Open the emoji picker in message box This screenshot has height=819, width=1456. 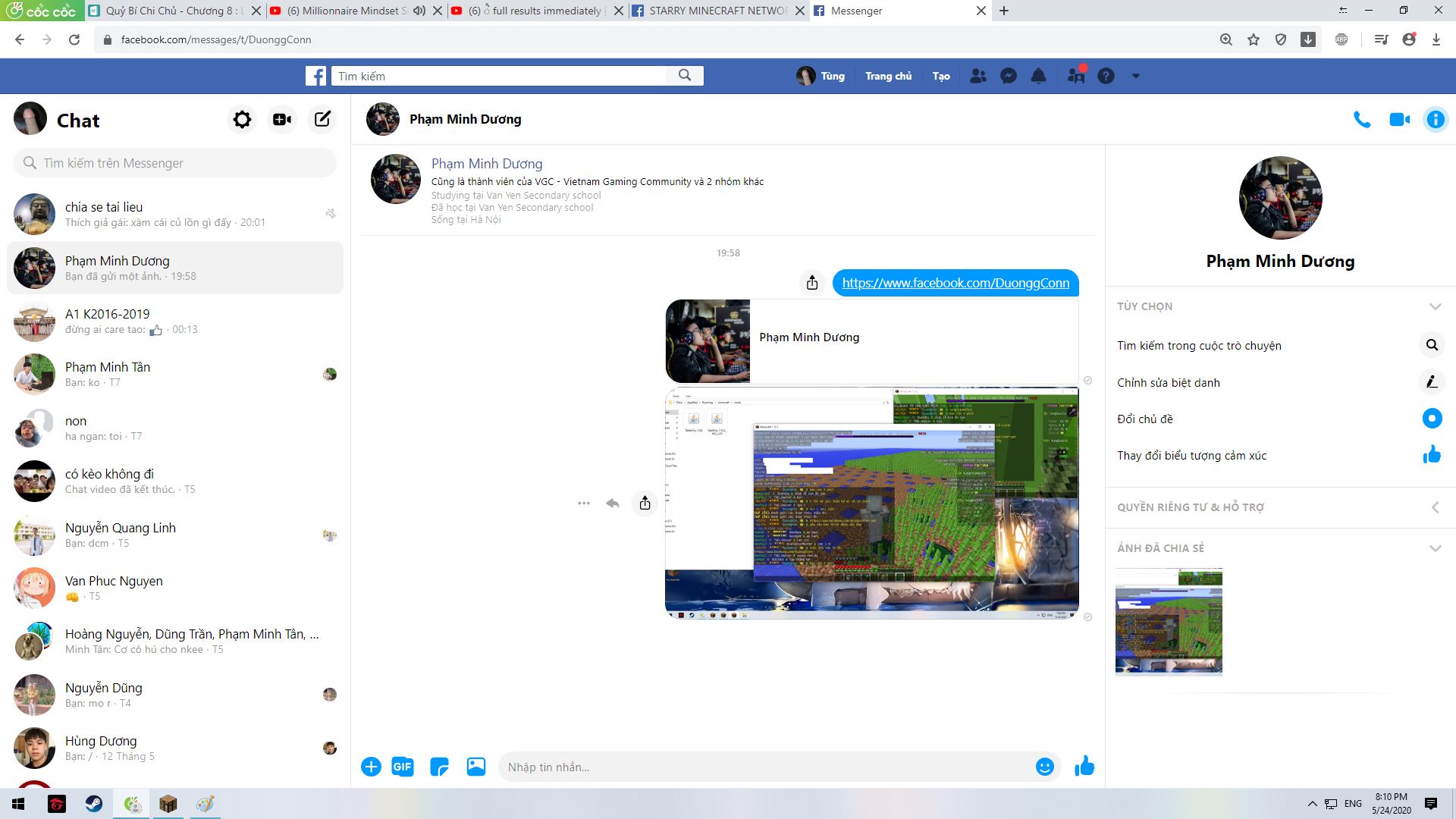[x=1044, y=767]
